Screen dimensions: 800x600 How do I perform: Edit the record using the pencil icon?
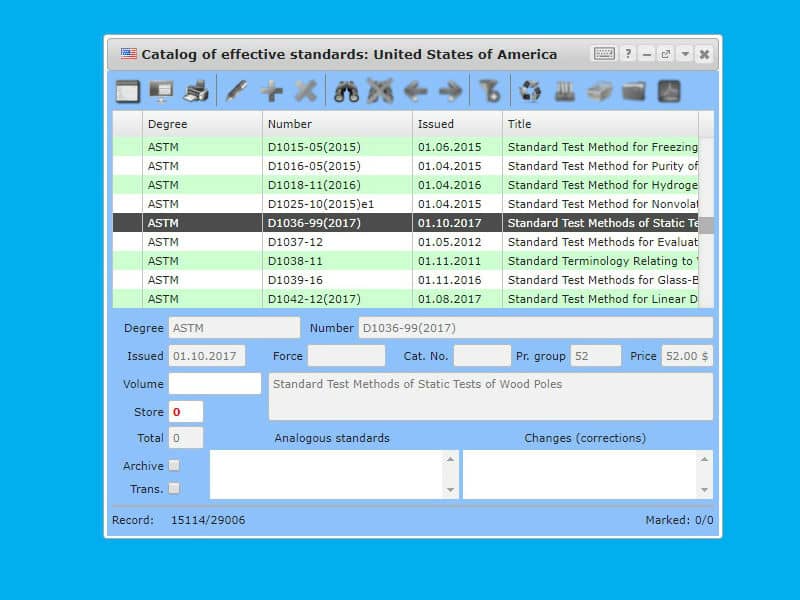tap(237, 92)
